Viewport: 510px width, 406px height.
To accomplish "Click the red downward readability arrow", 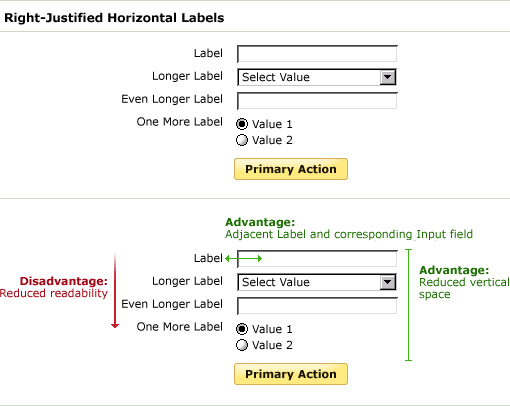I will click(x=115, y=291).
